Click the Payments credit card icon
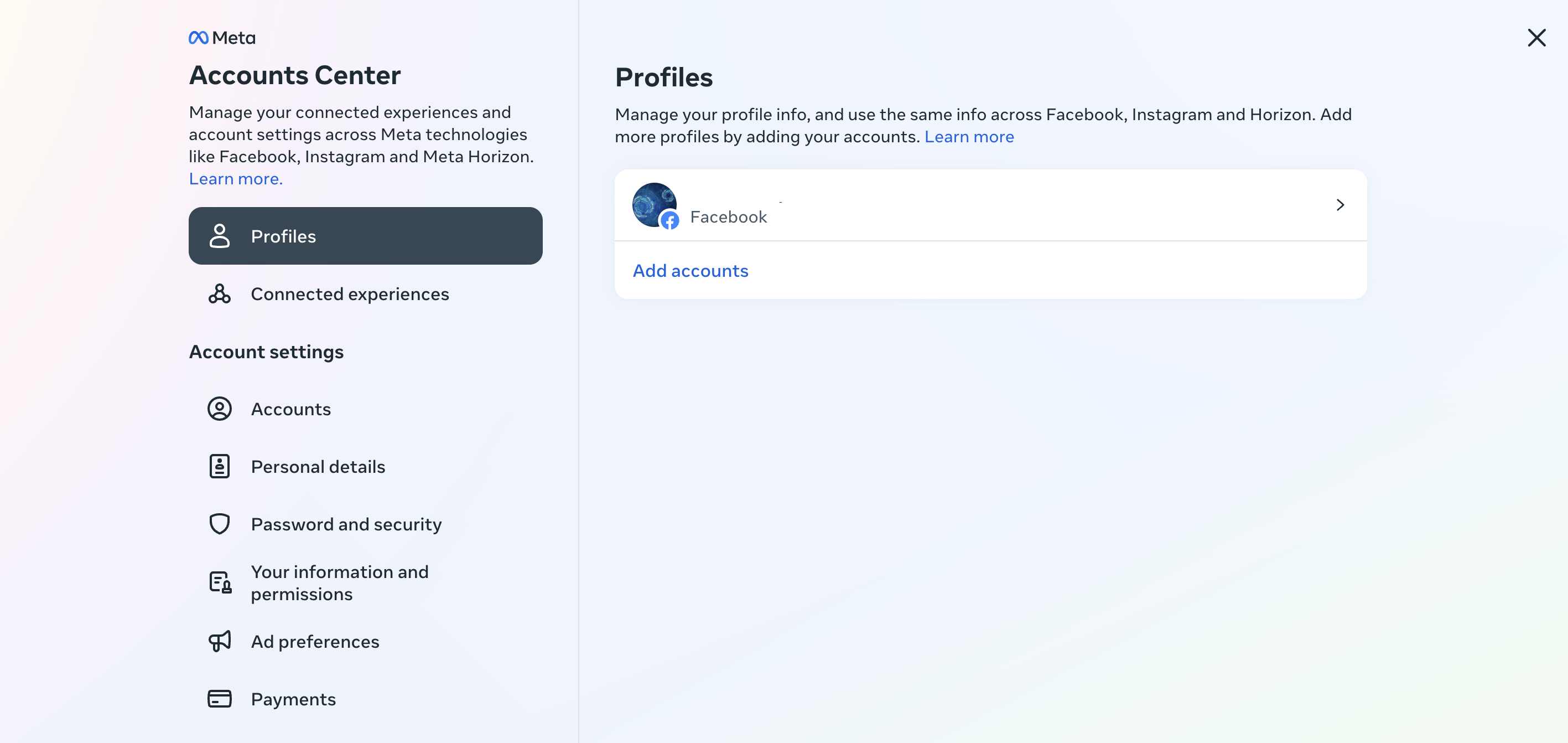The image size is (1568, 743). tap(219, 699)
